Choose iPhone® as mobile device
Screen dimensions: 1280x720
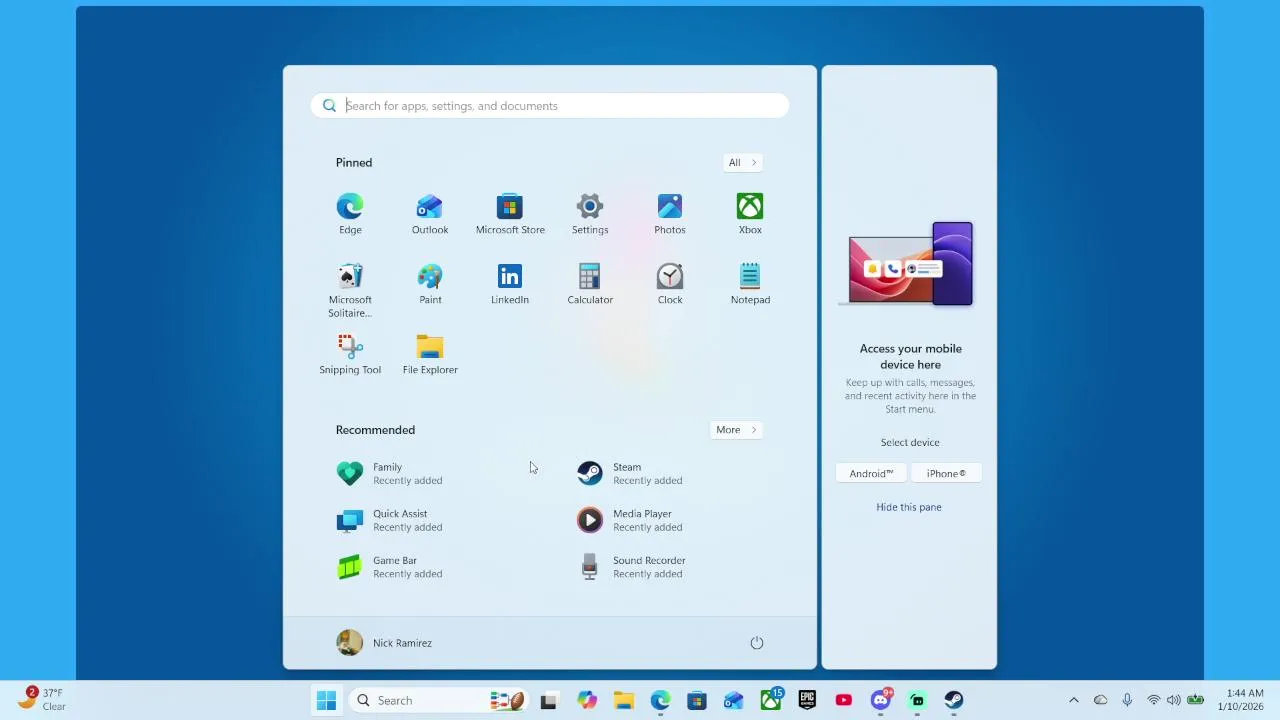946,473
